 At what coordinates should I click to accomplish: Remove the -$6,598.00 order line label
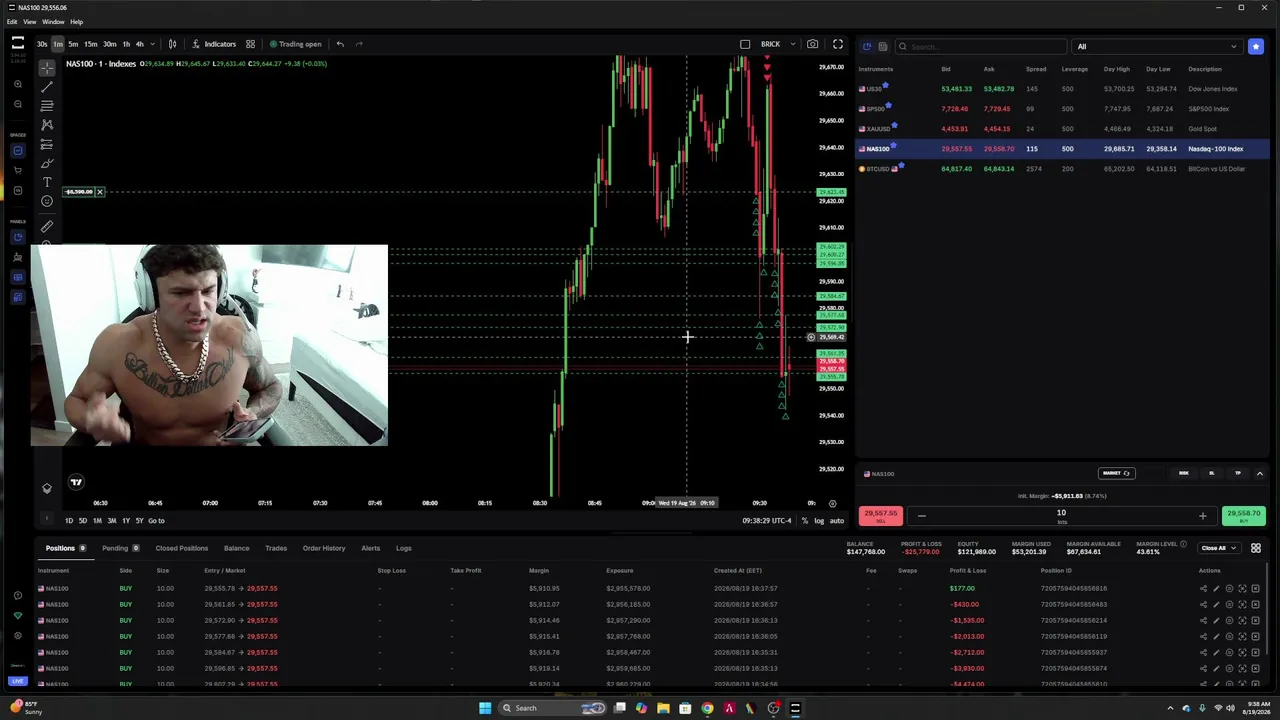pyautogui.click(x=99, y=191)
